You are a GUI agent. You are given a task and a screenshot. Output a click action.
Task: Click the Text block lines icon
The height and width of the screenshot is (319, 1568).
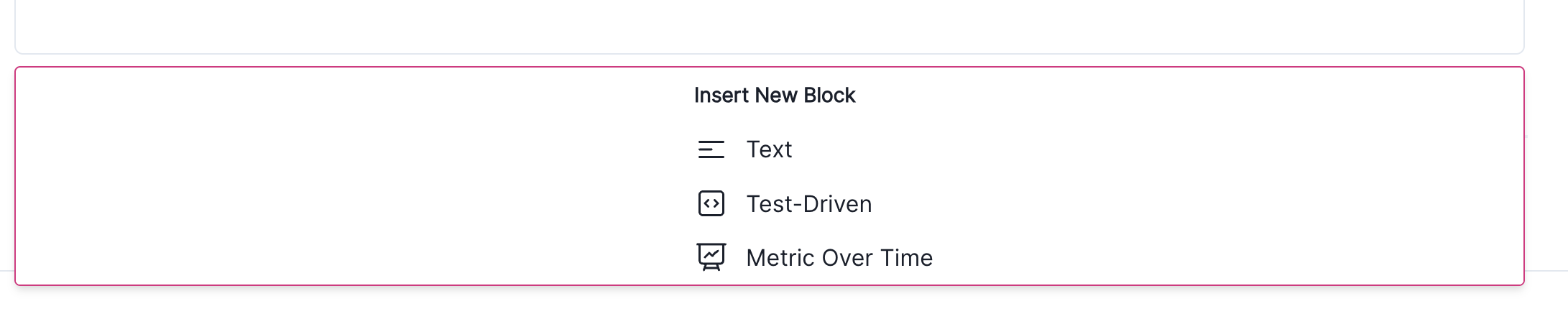711,149
